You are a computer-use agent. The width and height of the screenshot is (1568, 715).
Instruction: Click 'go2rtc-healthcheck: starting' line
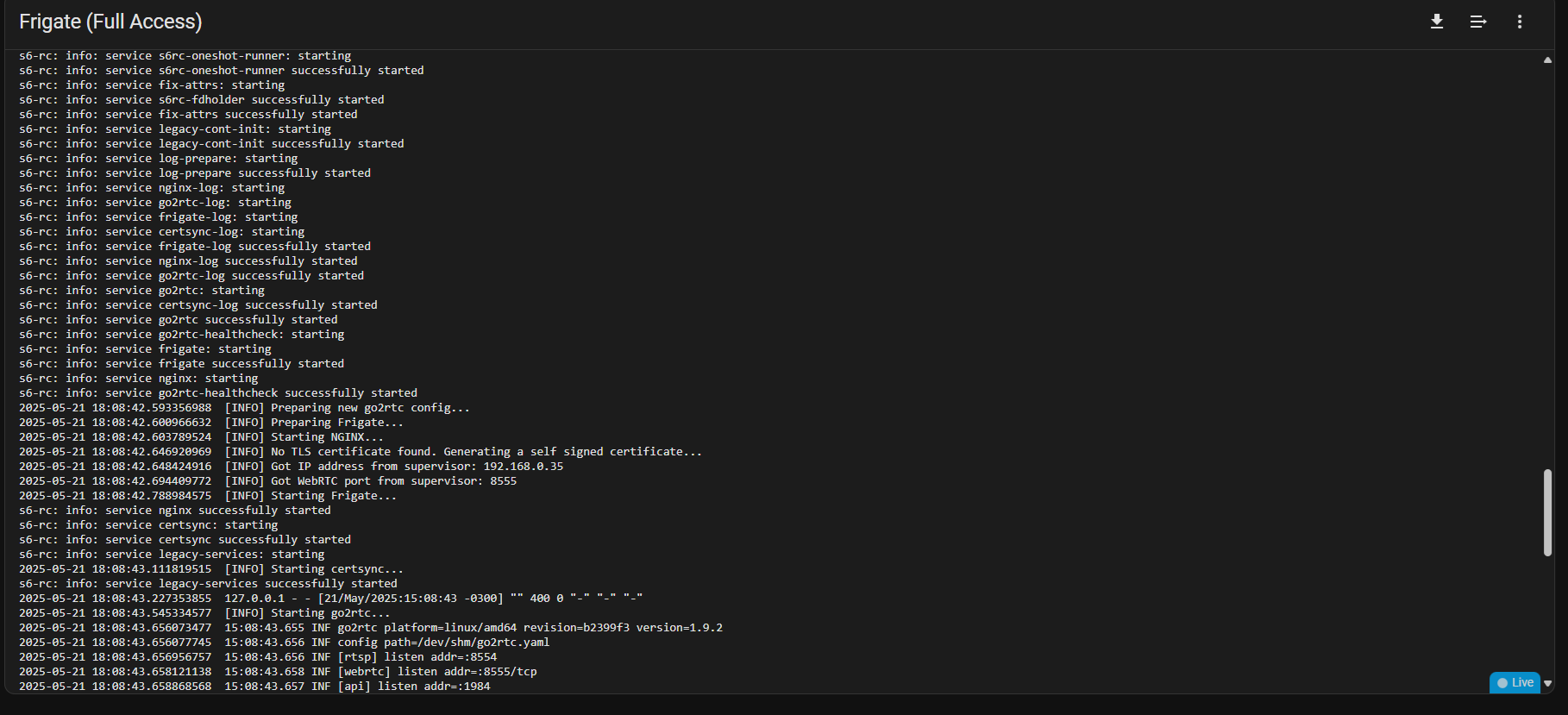click(x=182, y=335)
